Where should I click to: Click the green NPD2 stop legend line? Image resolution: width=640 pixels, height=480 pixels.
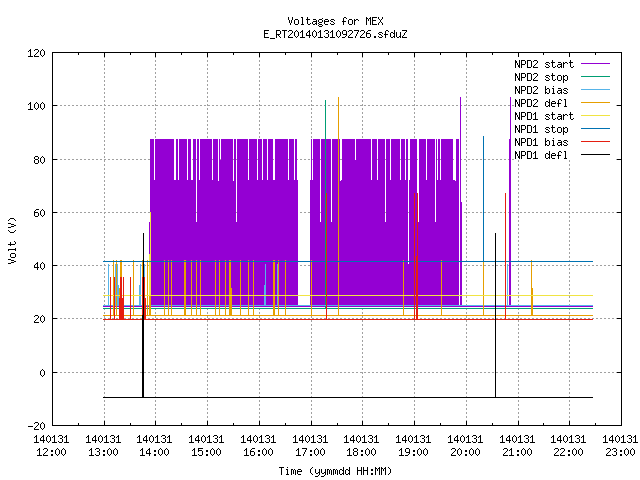(x=595, y=77)
